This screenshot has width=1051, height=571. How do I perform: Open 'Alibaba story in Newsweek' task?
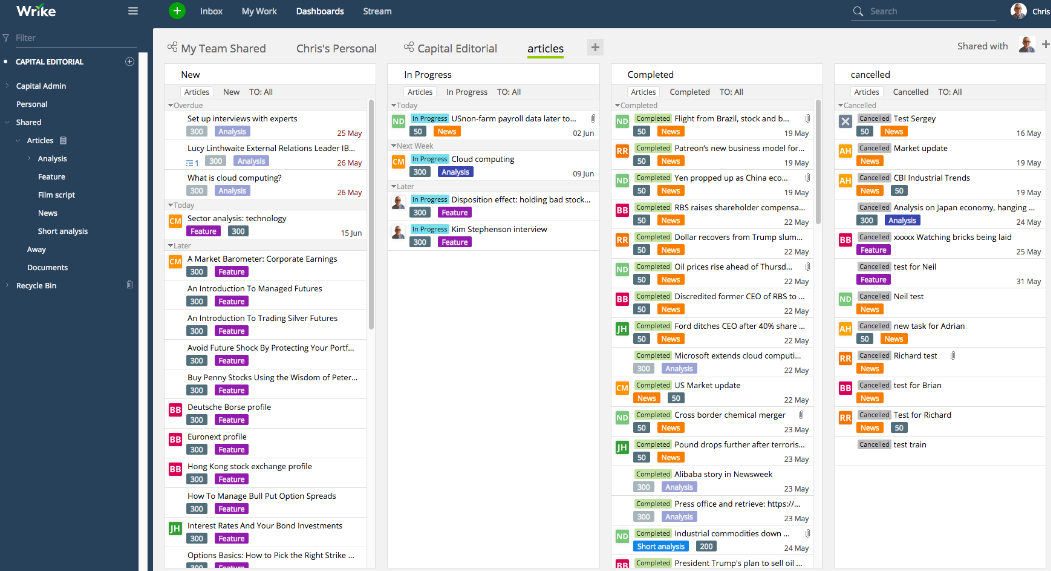[x=723, y=474]
